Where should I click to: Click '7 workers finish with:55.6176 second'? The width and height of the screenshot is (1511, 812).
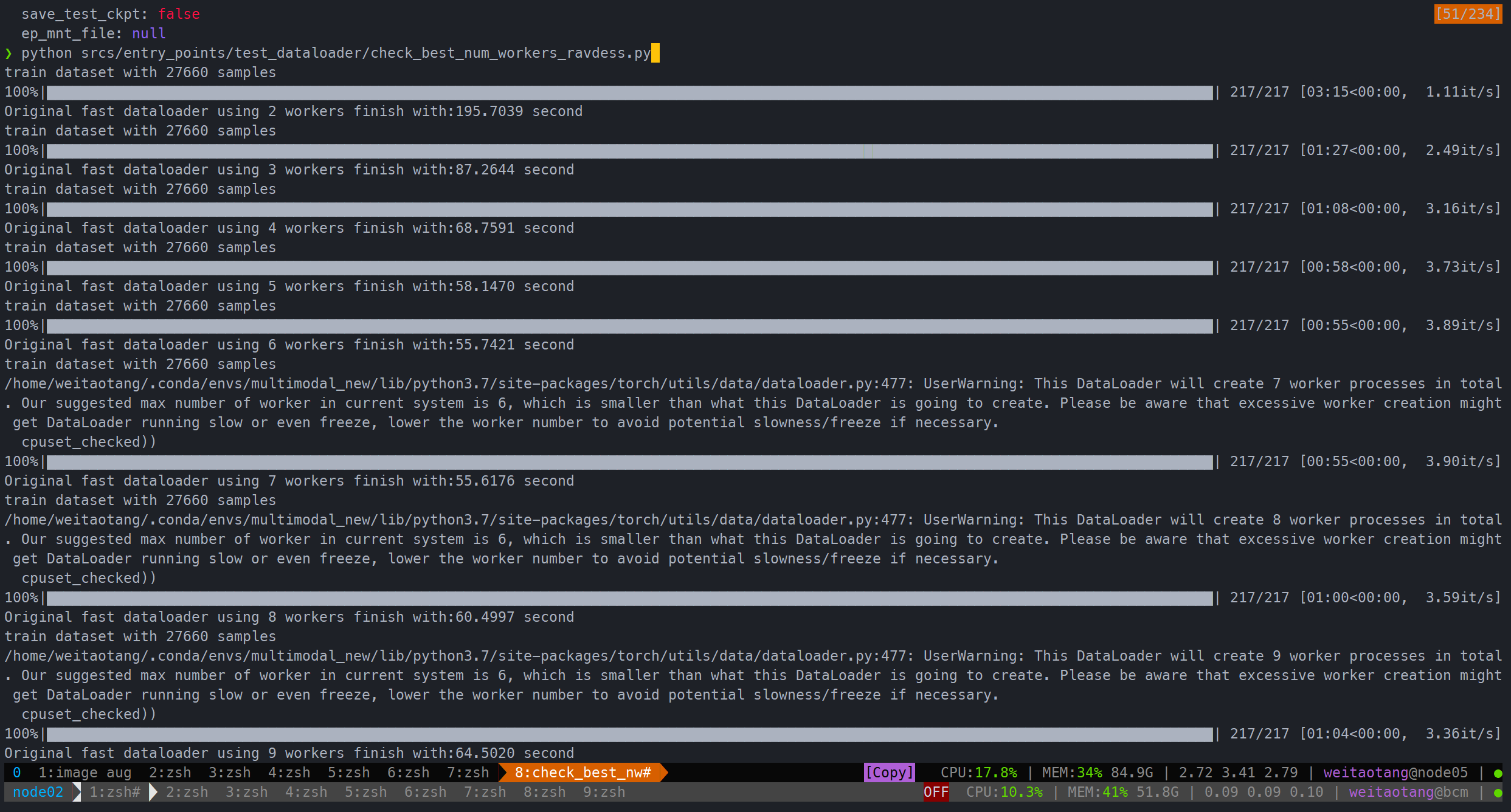[x=421, y=481]
